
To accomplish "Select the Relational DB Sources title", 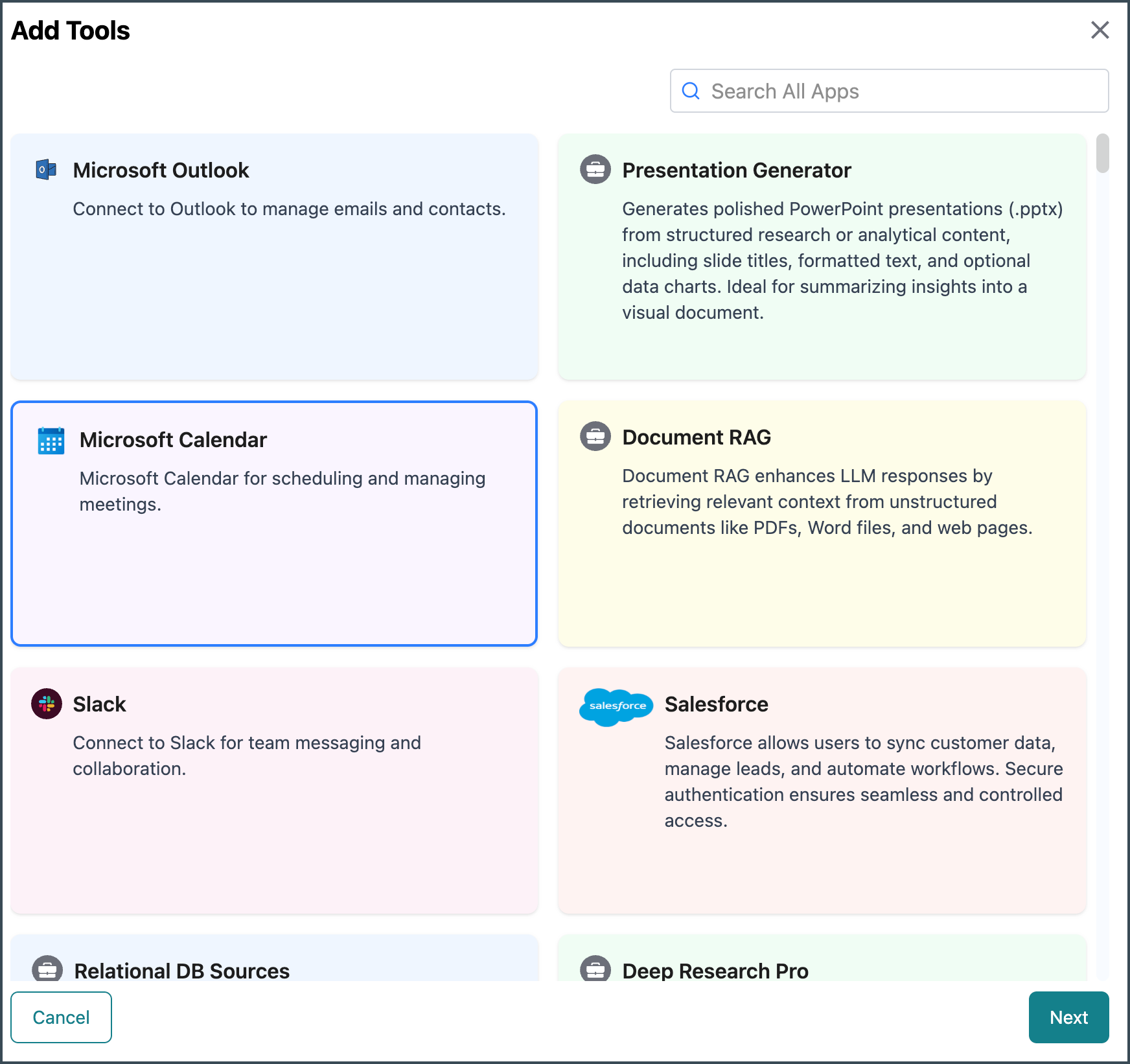I will coord(182,971).
